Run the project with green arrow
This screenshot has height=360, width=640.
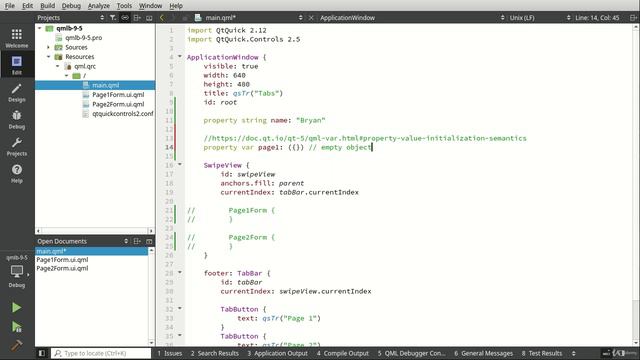(x=16, y=307)
